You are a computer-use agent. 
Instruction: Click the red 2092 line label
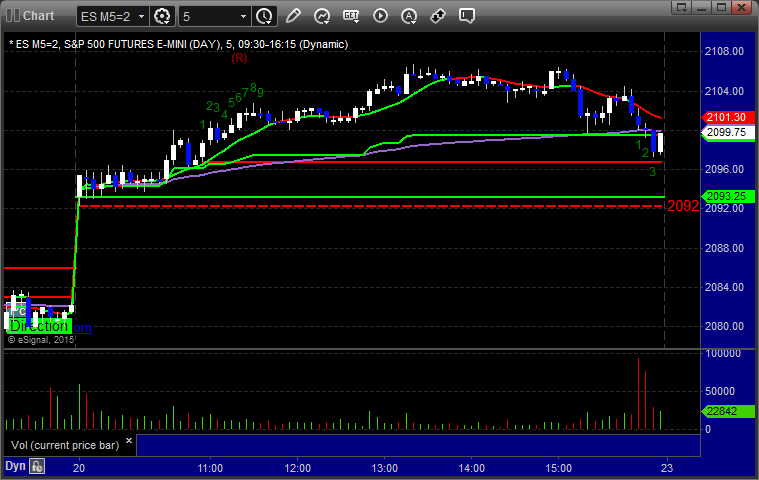click(683, 206)
